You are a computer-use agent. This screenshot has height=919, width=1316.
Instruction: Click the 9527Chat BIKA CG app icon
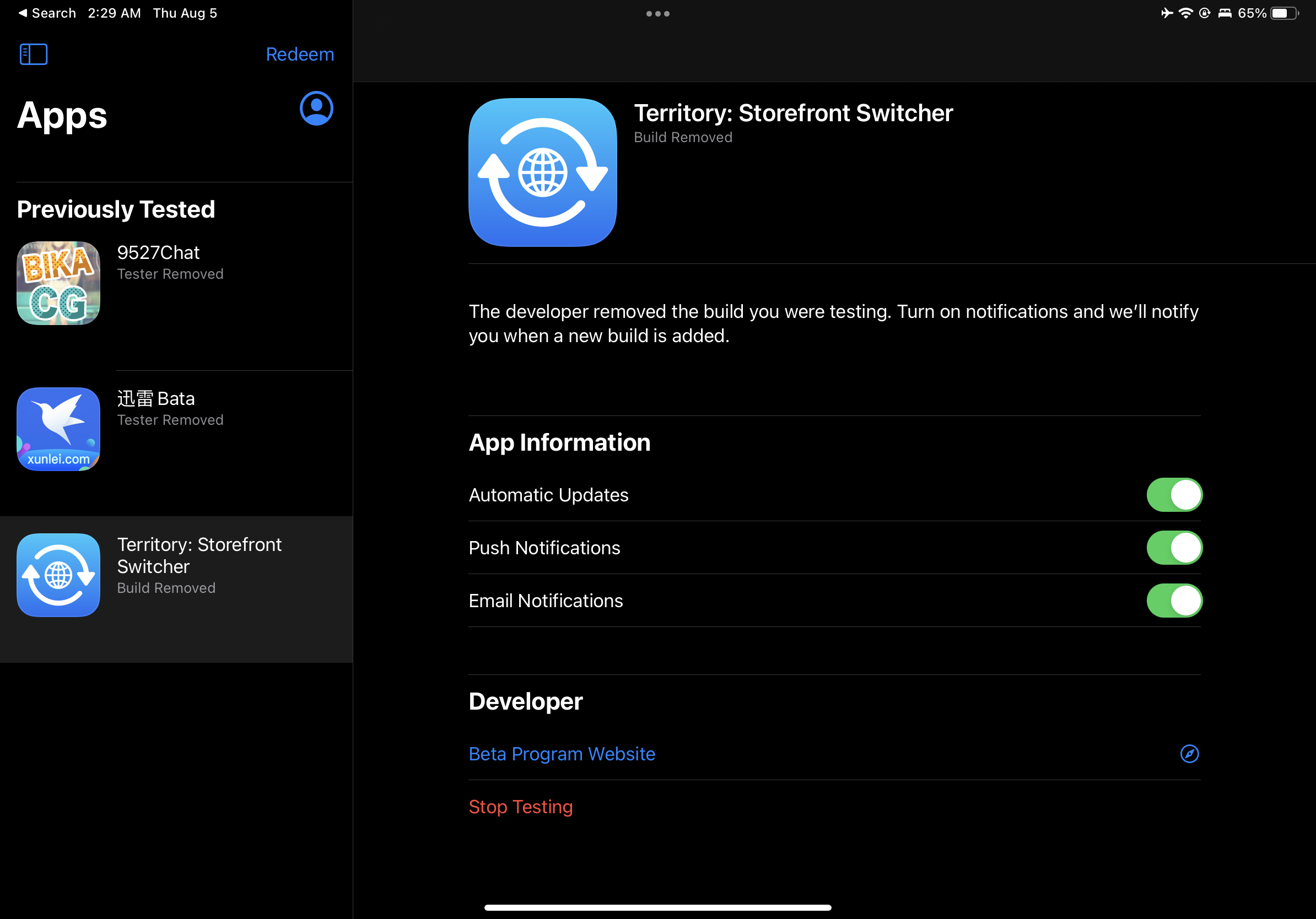click(58, 283)
